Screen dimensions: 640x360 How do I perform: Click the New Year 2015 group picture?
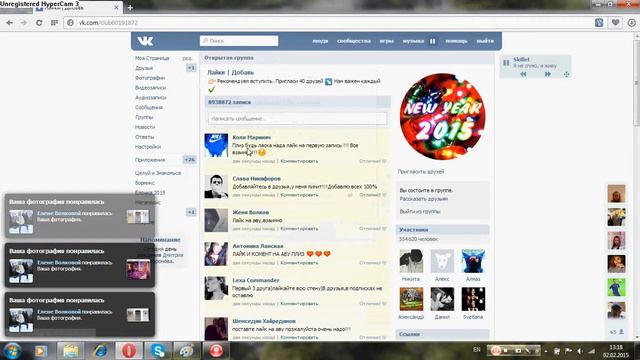click(x=443, y=117)
